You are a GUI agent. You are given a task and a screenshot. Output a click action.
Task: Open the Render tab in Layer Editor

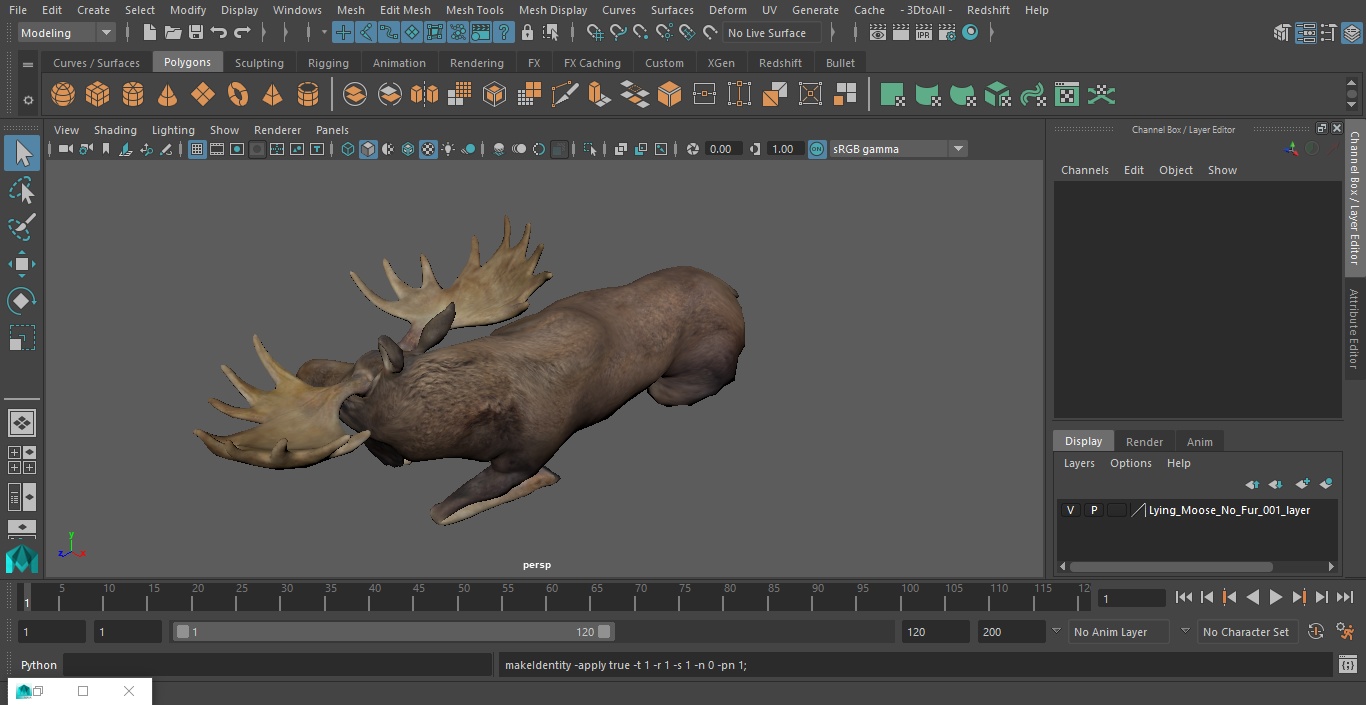1144,442
